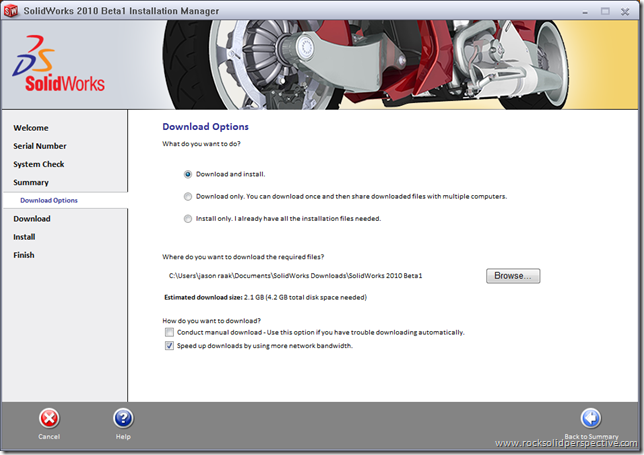Go to the Welcome step in sidebar
This screenshot has height=455, width=644.
tap(31, 128)
